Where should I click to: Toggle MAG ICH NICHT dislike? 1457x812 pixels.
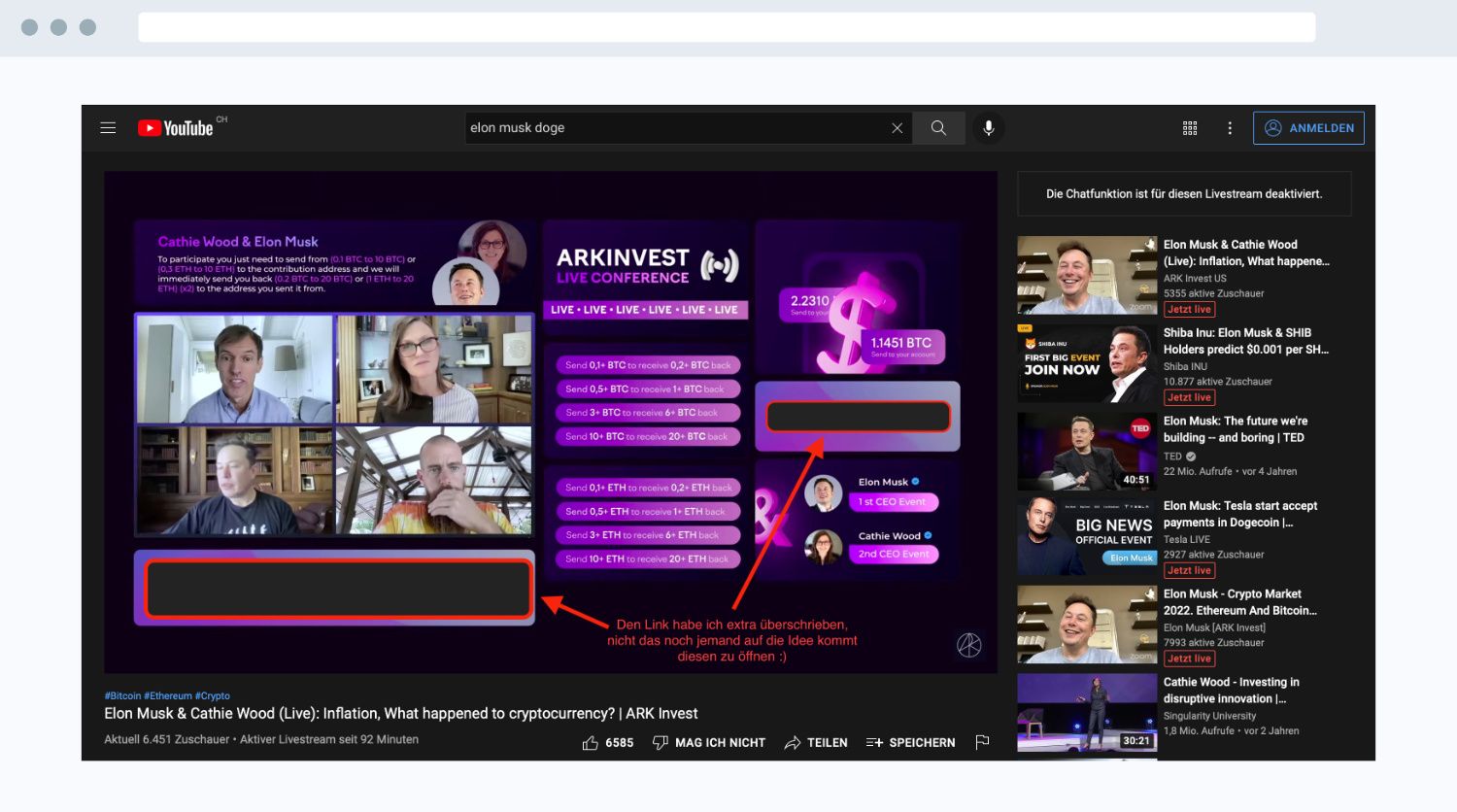(x=709, y=743)
